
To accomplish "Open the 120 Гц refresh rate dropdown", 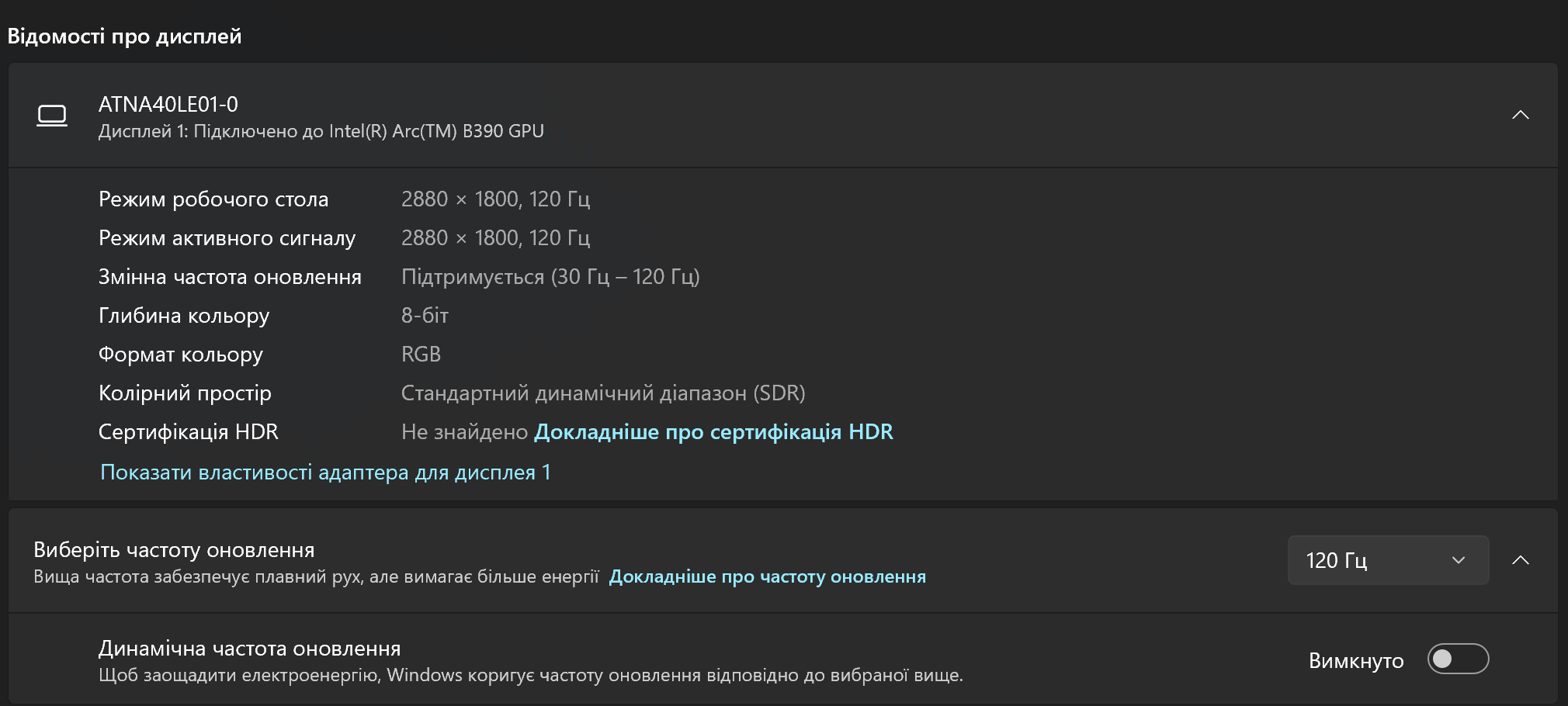I will [x=1387, y=560].
